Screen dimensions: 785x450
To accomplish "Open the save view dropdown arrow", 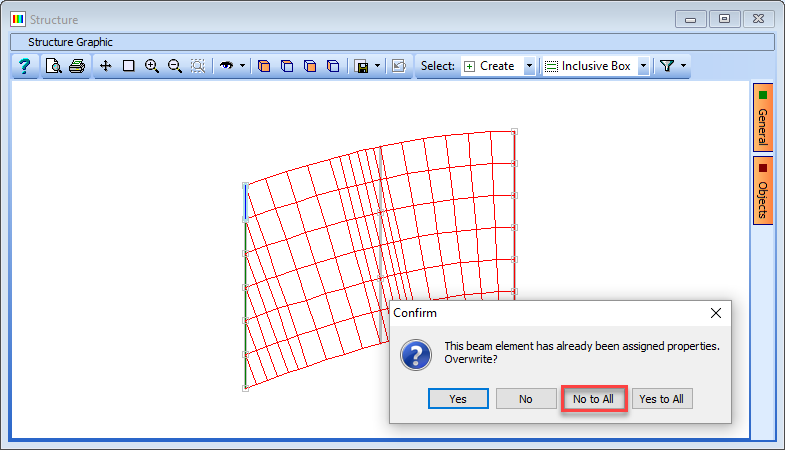I will (377, 66).
